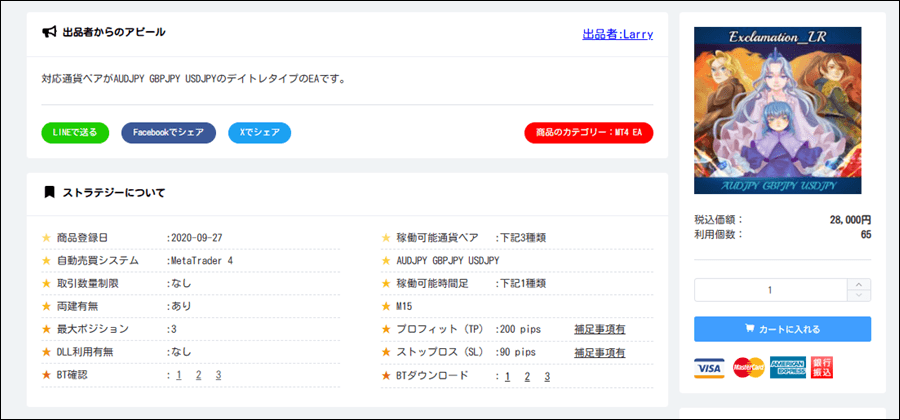Decrease quantity with the down arrow

859,295
